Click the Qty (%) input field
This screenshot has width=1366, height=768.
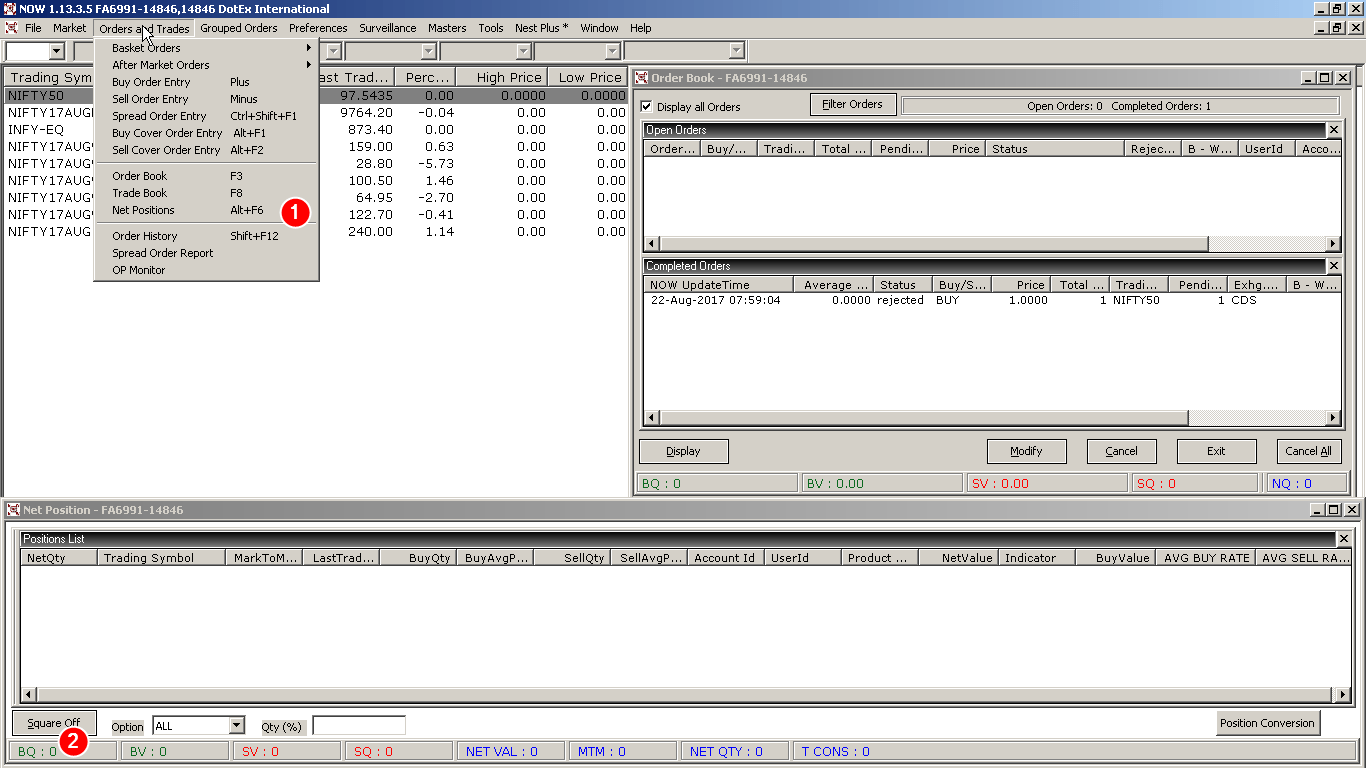(359, 726)
